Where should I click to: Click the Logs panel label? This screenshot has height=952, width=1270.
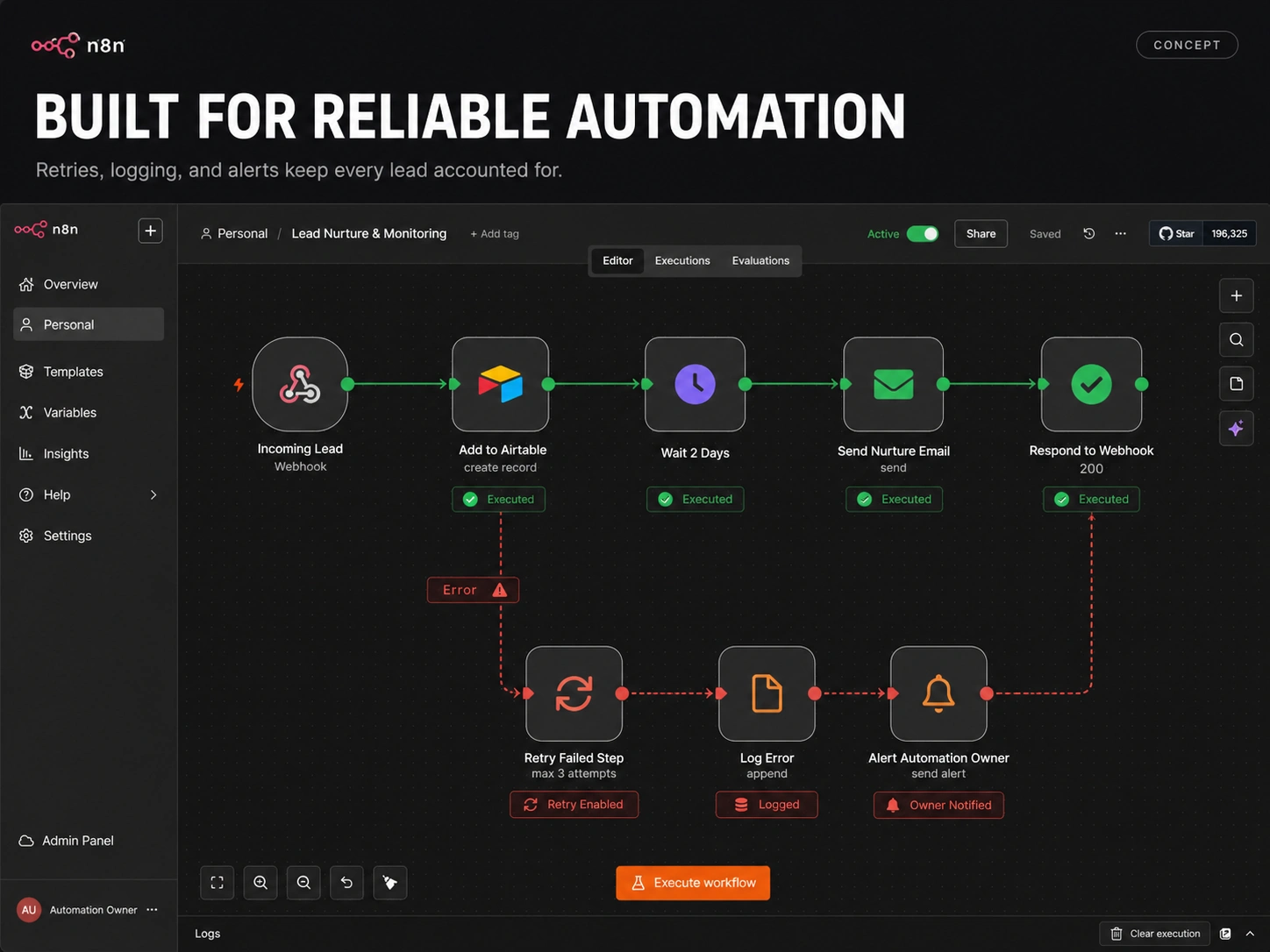click(x=208, y=934)
